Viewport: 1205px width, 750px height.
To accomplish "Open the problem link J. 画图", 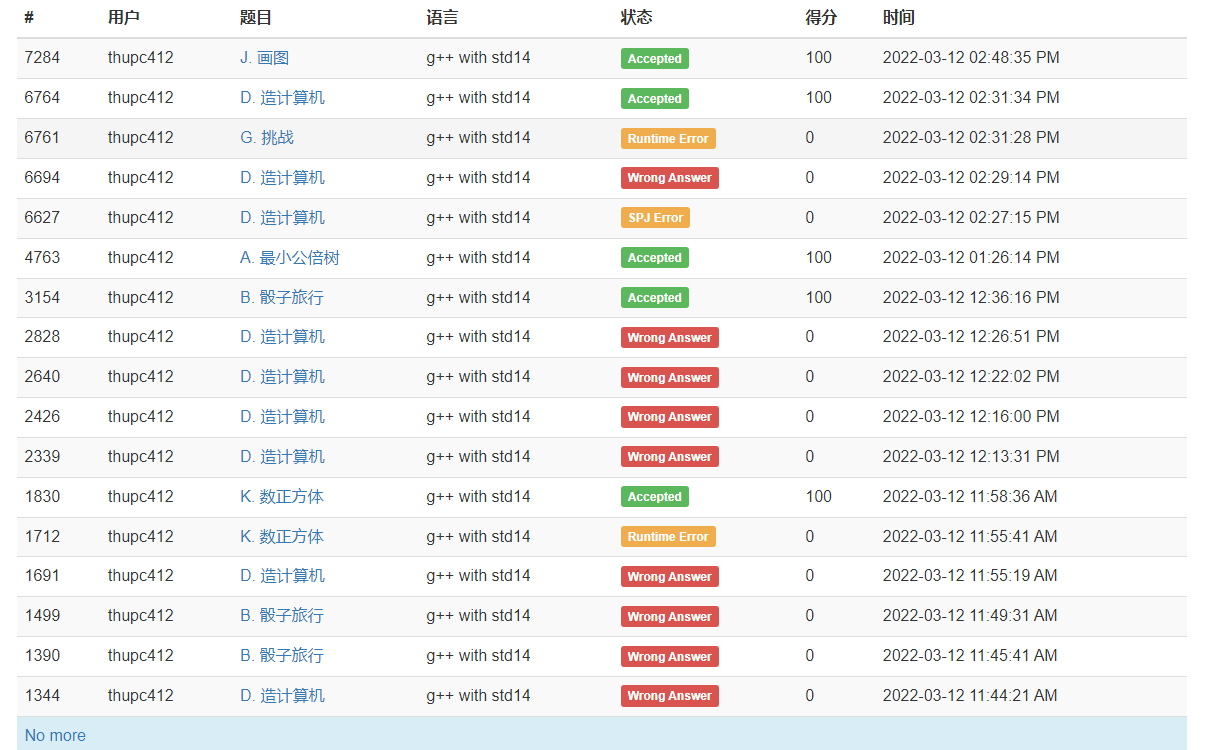I will tap(264, 58).
